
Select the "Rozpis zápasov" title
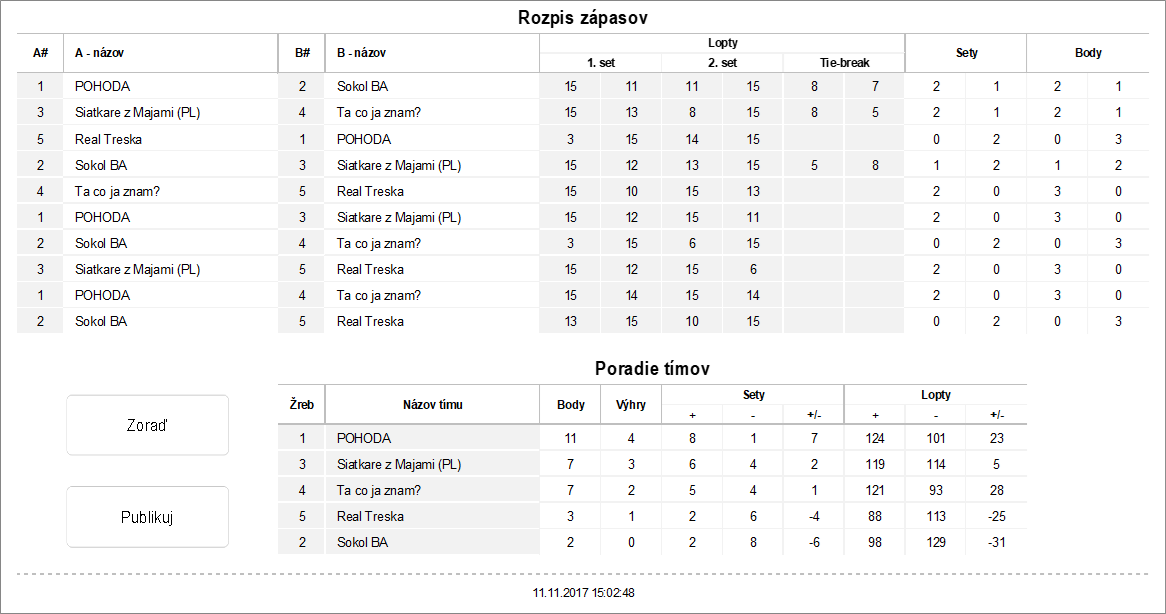pos(583,18)
